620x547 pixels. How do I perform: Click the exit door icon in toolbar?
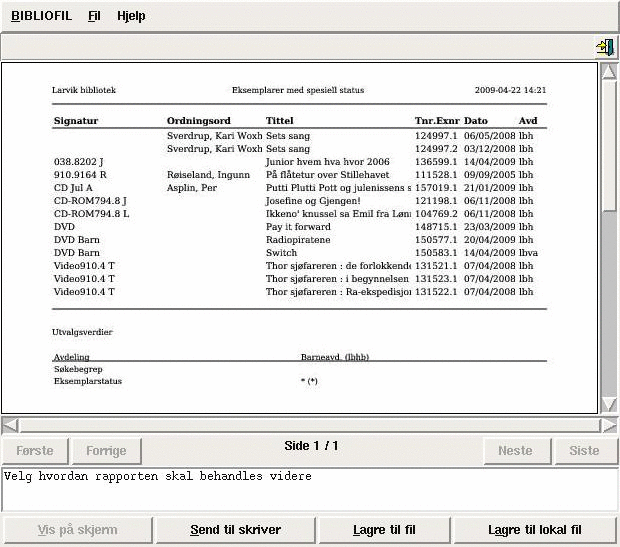click(x=604, y=47)
